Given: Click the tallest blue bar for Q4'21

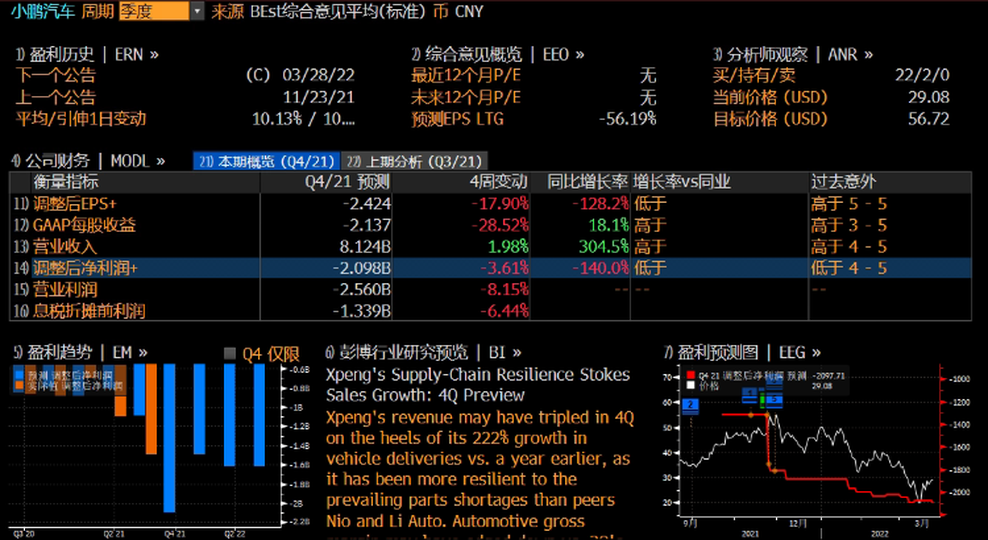Looking at the screenshot, I should point(169,438).
